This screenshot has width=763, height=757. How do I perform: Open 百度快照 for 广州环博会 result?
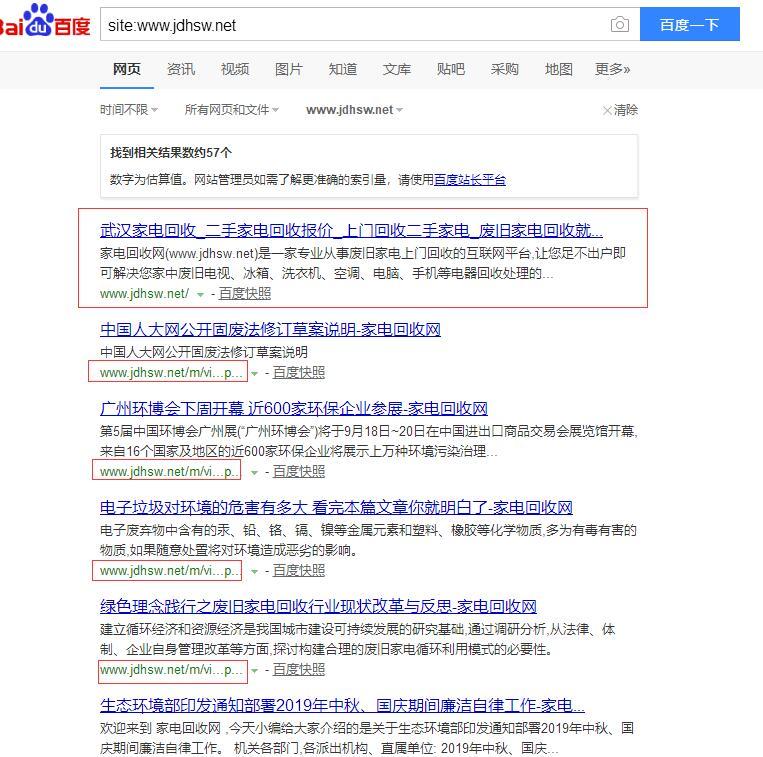(299, 471)
